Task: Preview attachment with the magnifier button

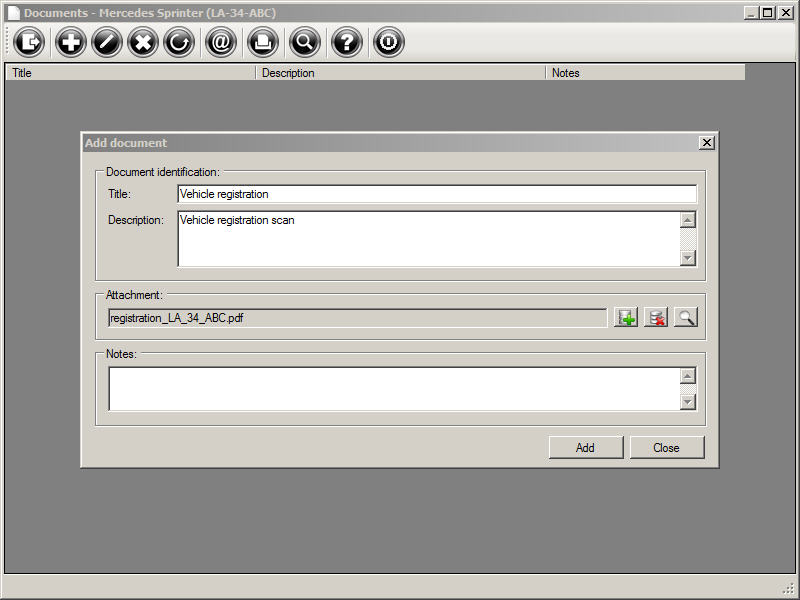Action: pyautogui.click(x=685, y=318)
